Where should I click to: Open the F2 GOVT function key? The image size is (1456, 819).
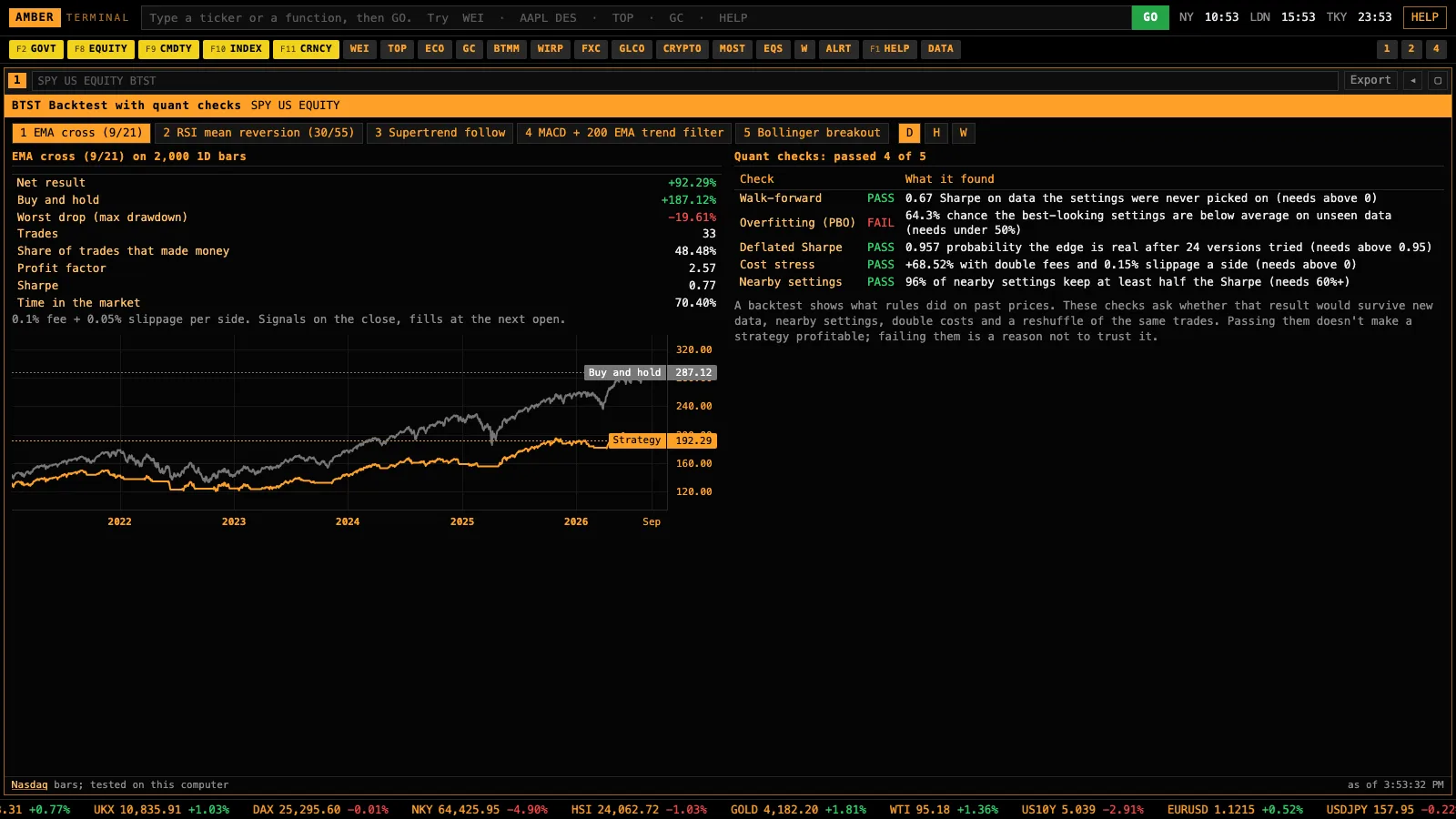[x=36, y=49]
